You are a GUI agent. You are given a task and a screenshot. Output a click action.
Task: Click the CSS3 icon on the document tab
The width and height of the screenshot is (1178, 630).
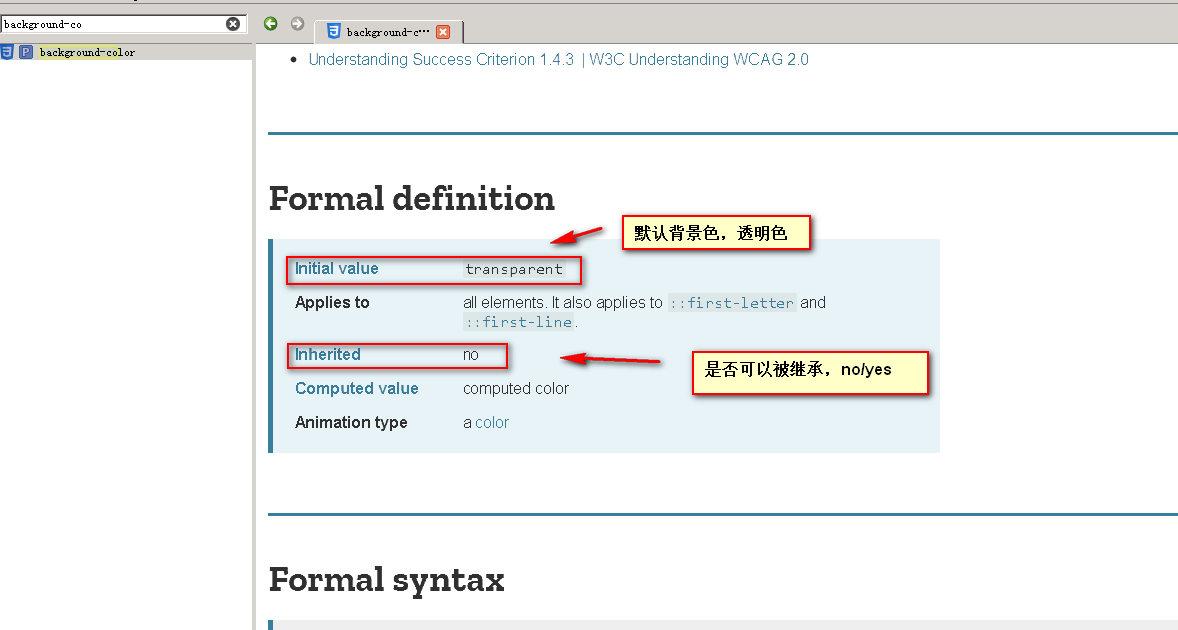pos(333,32)
